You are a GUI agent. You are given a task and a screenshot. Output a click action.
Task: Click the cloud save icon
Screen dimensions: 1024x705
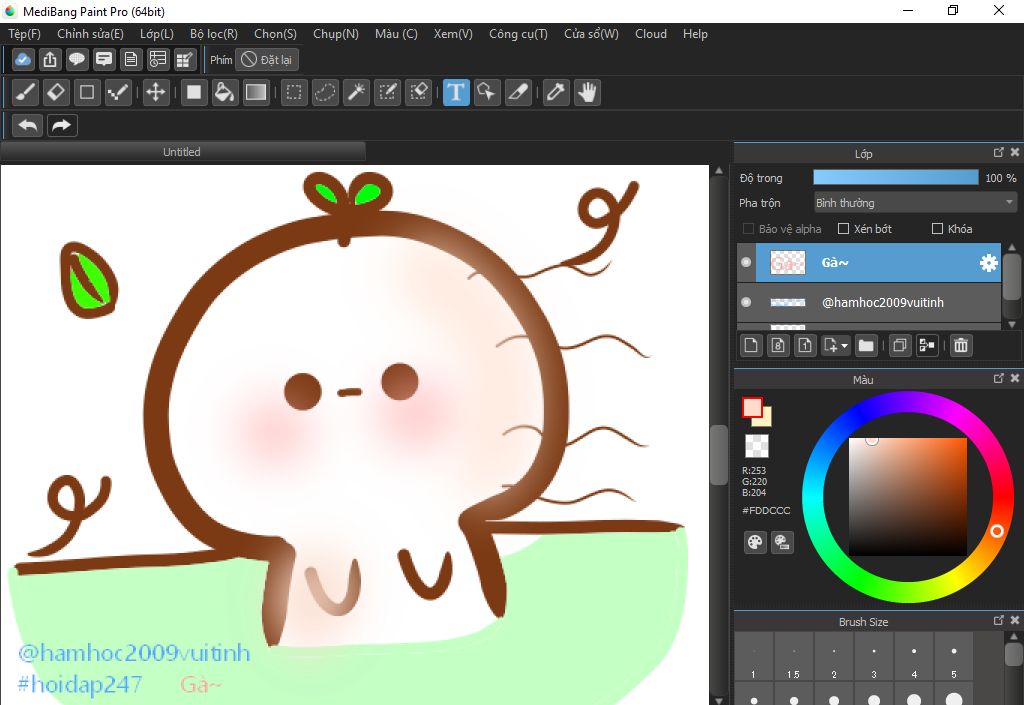point(23,59)
